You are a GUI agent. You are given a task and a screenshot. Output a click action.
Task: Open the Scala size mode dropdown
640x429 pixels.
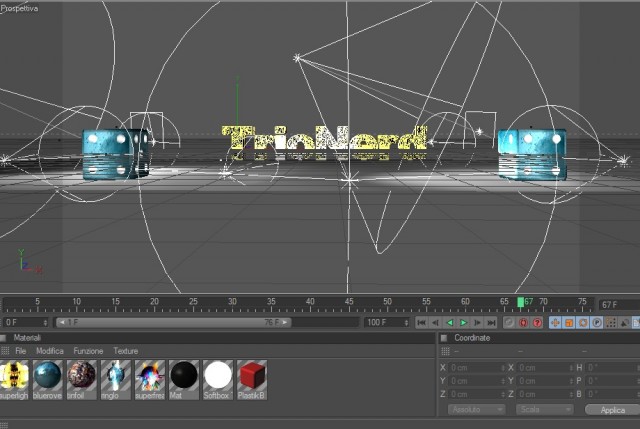coord(544,409)
